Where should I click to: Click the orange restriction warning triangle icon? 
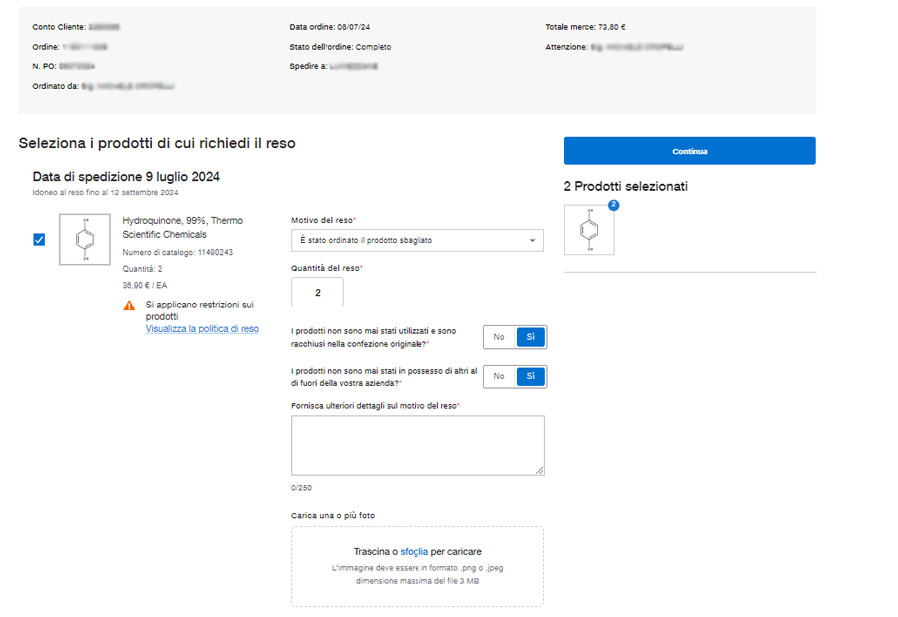(x=129, y=305)
